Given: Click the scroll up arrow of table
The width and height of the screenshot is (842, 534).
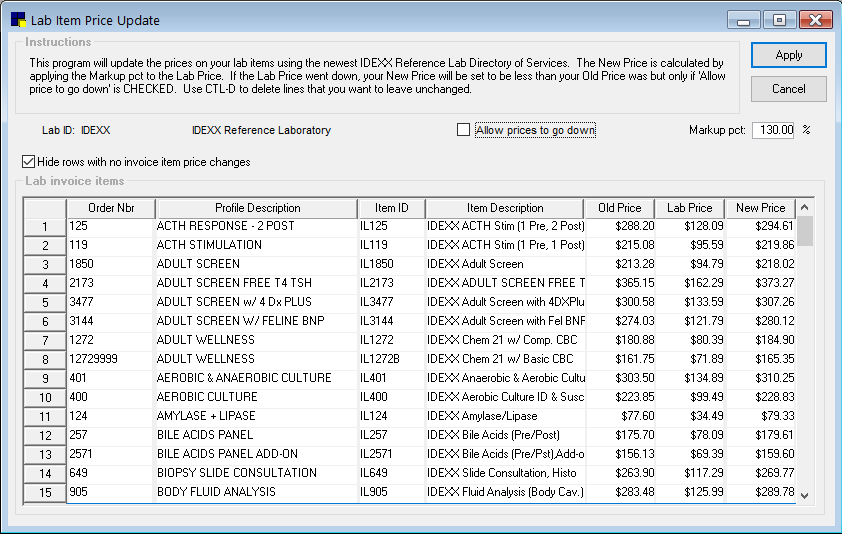Looking at the screenshot, I should (x=804, y=207).
